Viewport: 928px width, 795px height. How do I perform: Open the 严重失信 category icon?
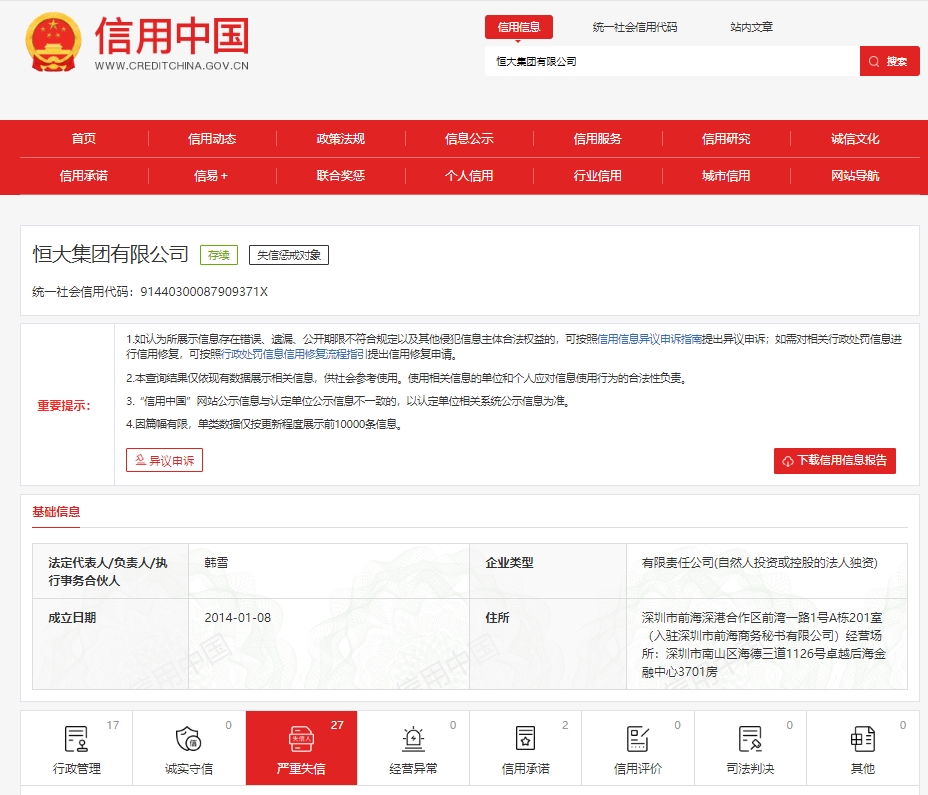pos(301,740)
